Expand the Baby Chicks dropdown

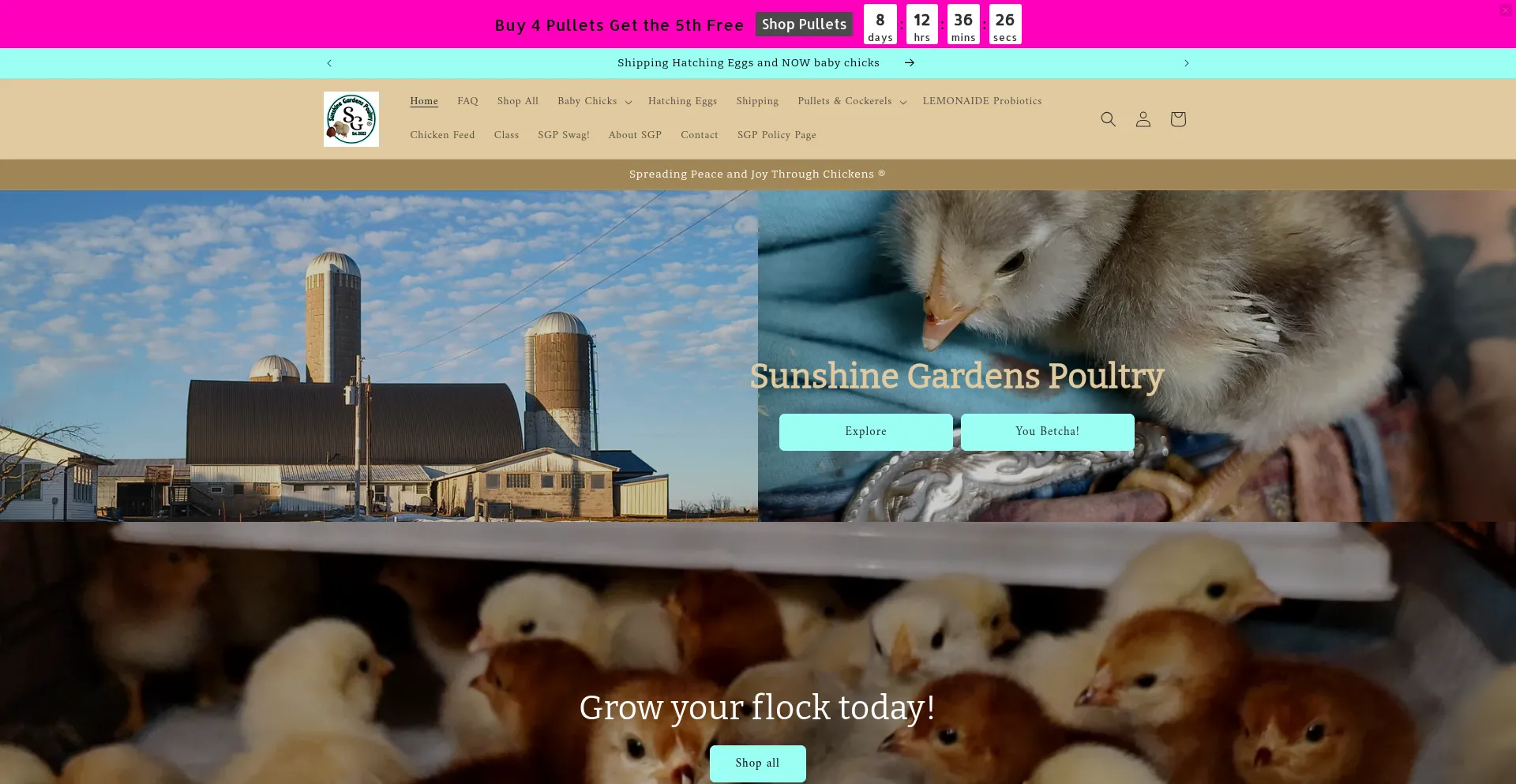[595, 101]
